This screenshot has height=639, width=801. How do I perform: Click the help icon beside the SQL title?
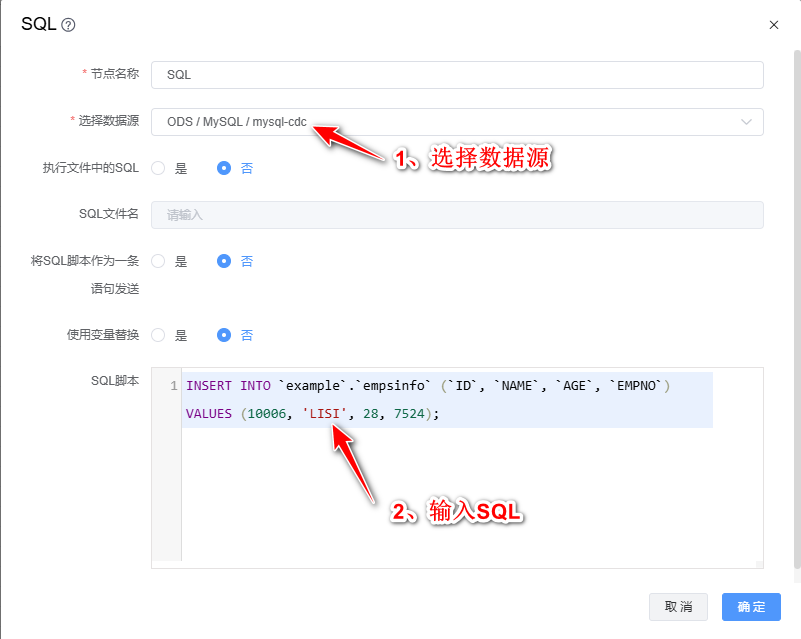[x=68, y=25]
